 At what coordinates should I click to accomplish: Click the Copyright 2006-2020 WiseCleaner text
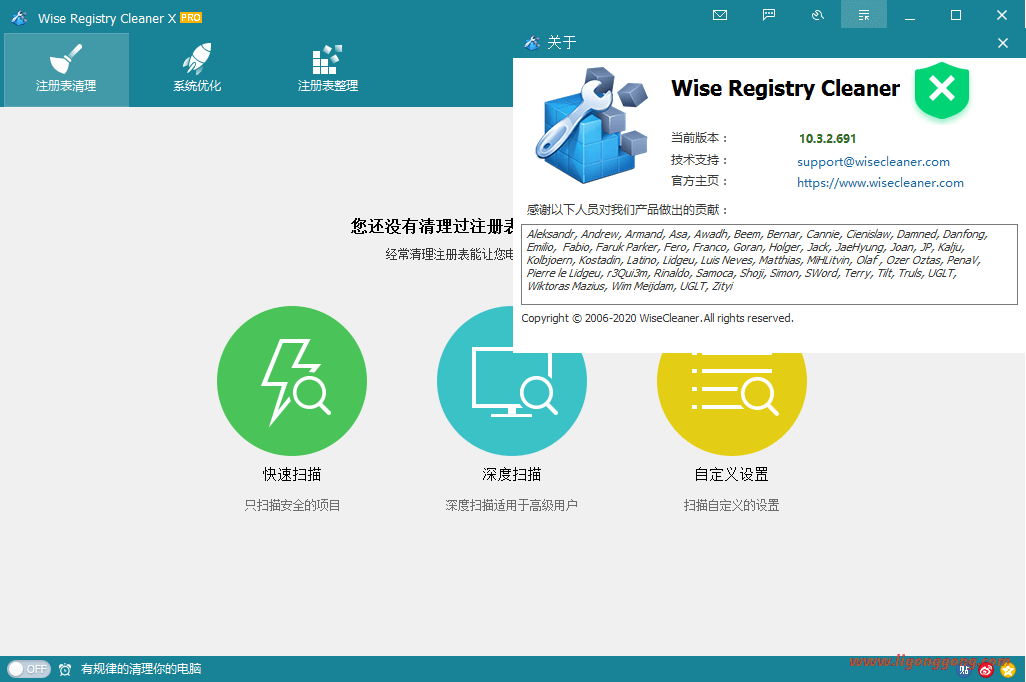click(657, 318)
